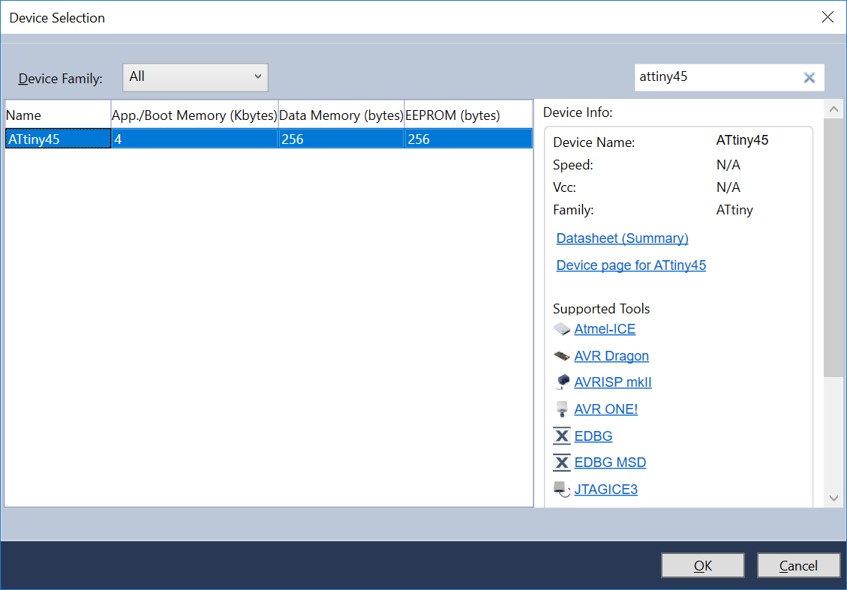Click the icon beside EDBG MSD link
This screenshot has width=847, height=590.
pyautogui.click(x=562, y=462)
